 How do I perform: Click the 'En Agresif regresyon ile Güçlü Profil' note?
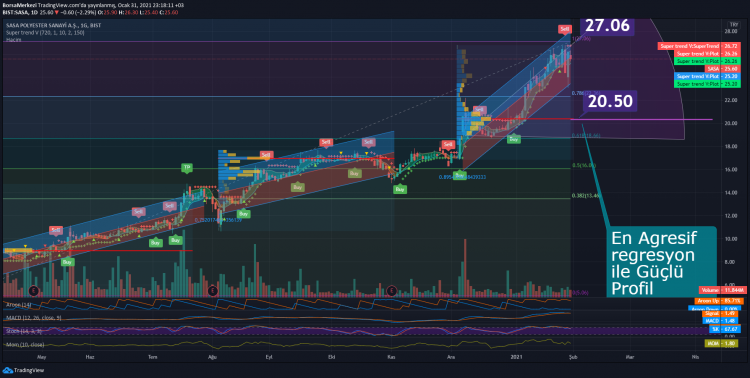pos(662,263)
